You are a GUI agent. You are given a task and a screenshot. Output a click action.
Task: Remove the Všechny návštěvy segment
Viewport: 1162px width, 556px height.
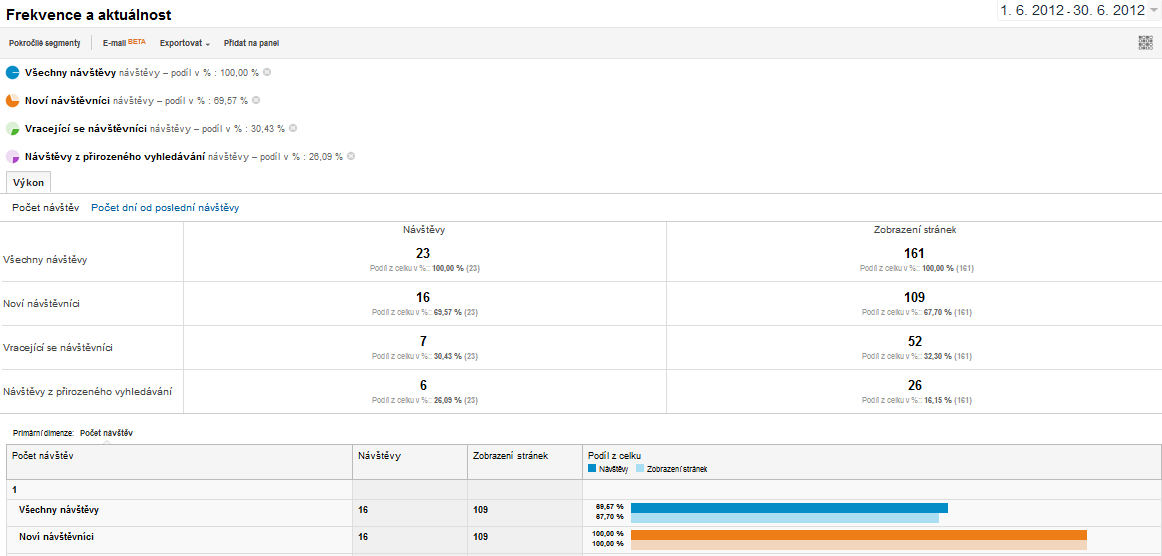tap(267, 72)
